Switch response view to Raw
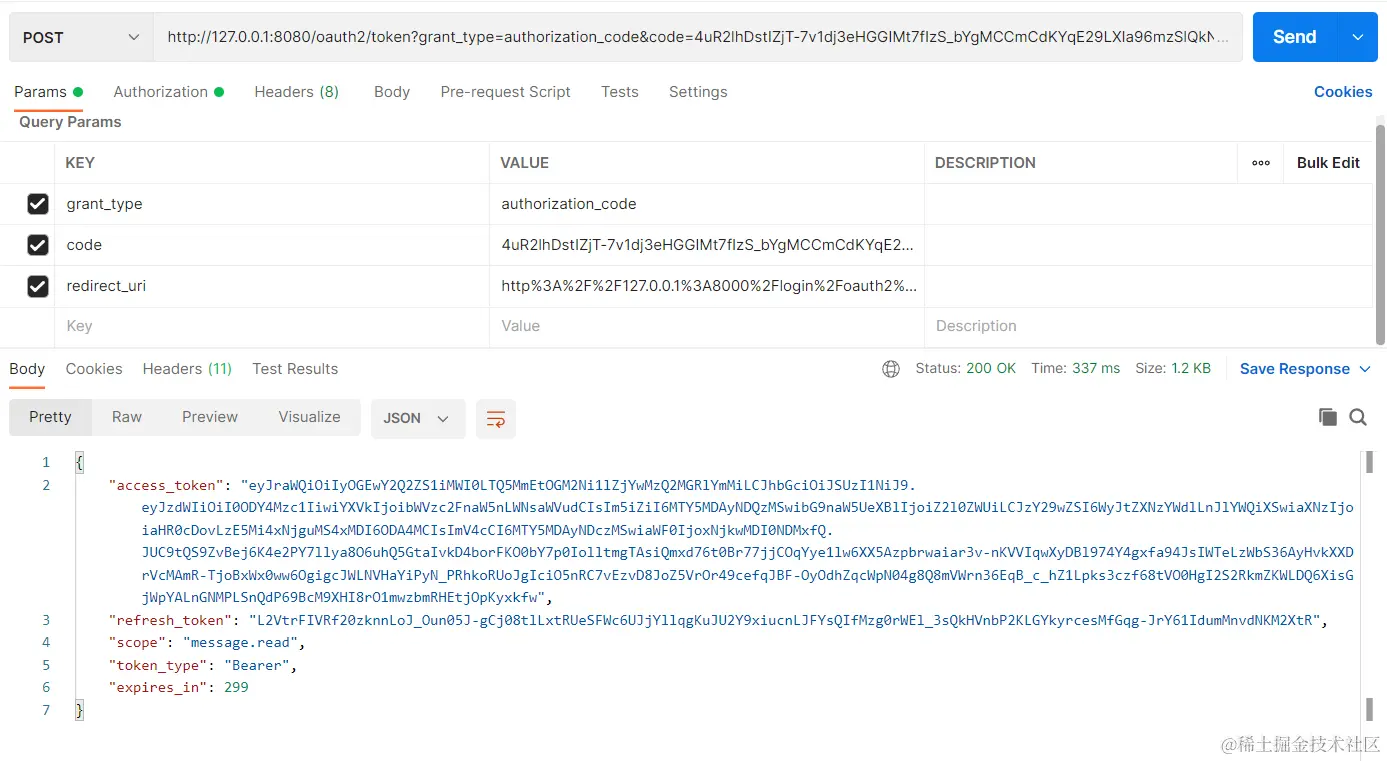The image size is (1387, 761). coord(126,416)
